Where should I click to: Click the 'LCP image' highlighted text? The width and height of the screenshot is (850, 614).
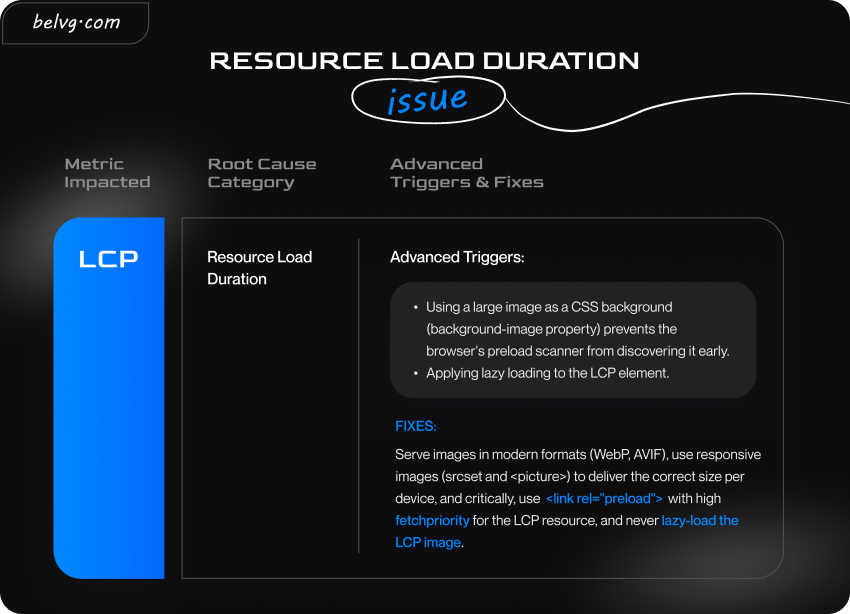[x=428, y=542]
